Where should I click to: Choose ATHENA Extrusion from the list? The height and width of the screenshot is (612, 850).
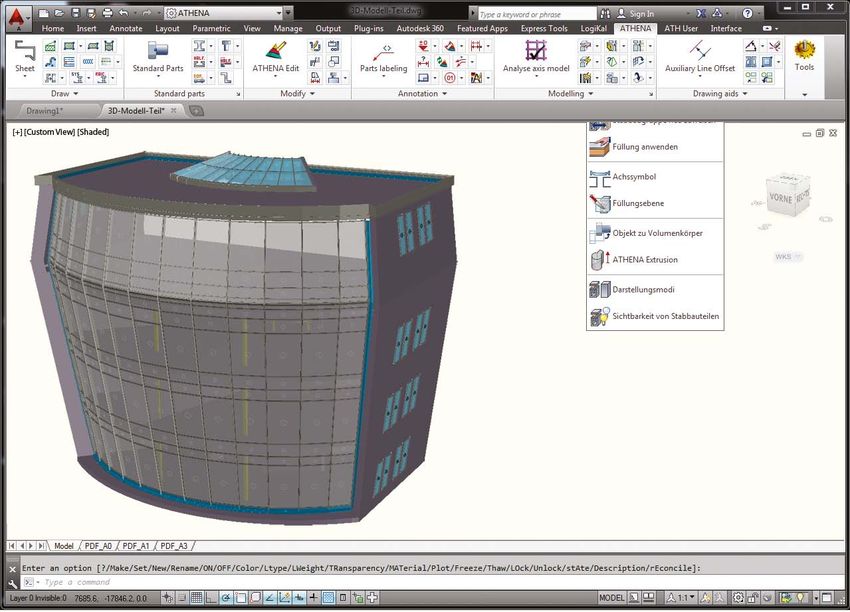pyautogui.click(x=644, y=260)
